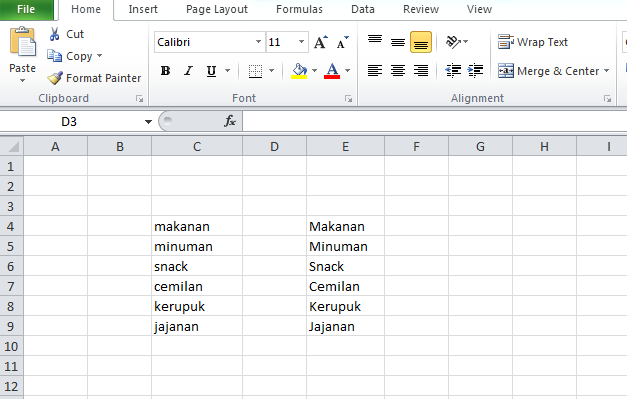Click the Paste clipboard icon
This screenshot has height=399, width=627.
pos(22,42)
